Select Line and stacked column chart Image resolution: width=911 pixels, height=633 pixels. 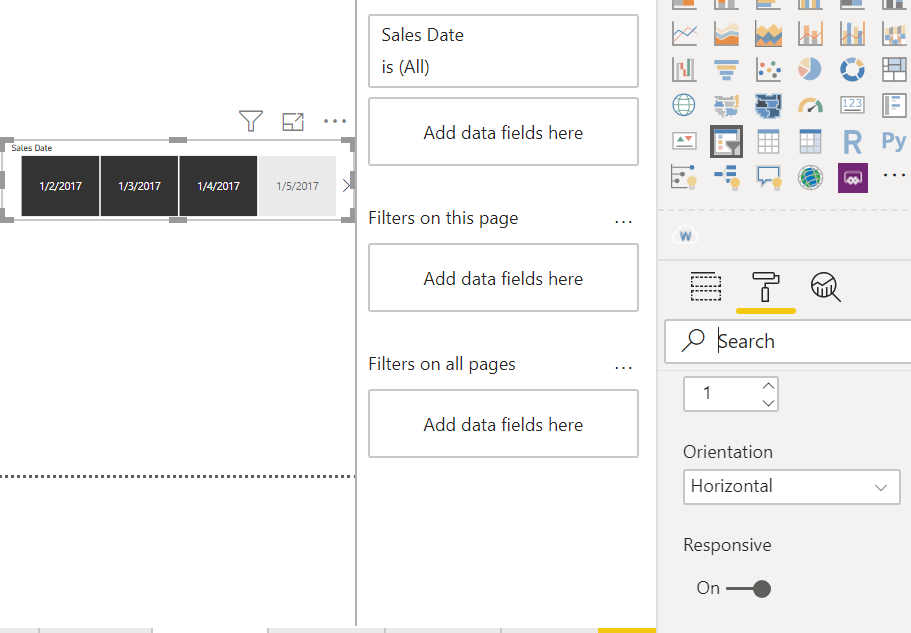tap(810, 34)
